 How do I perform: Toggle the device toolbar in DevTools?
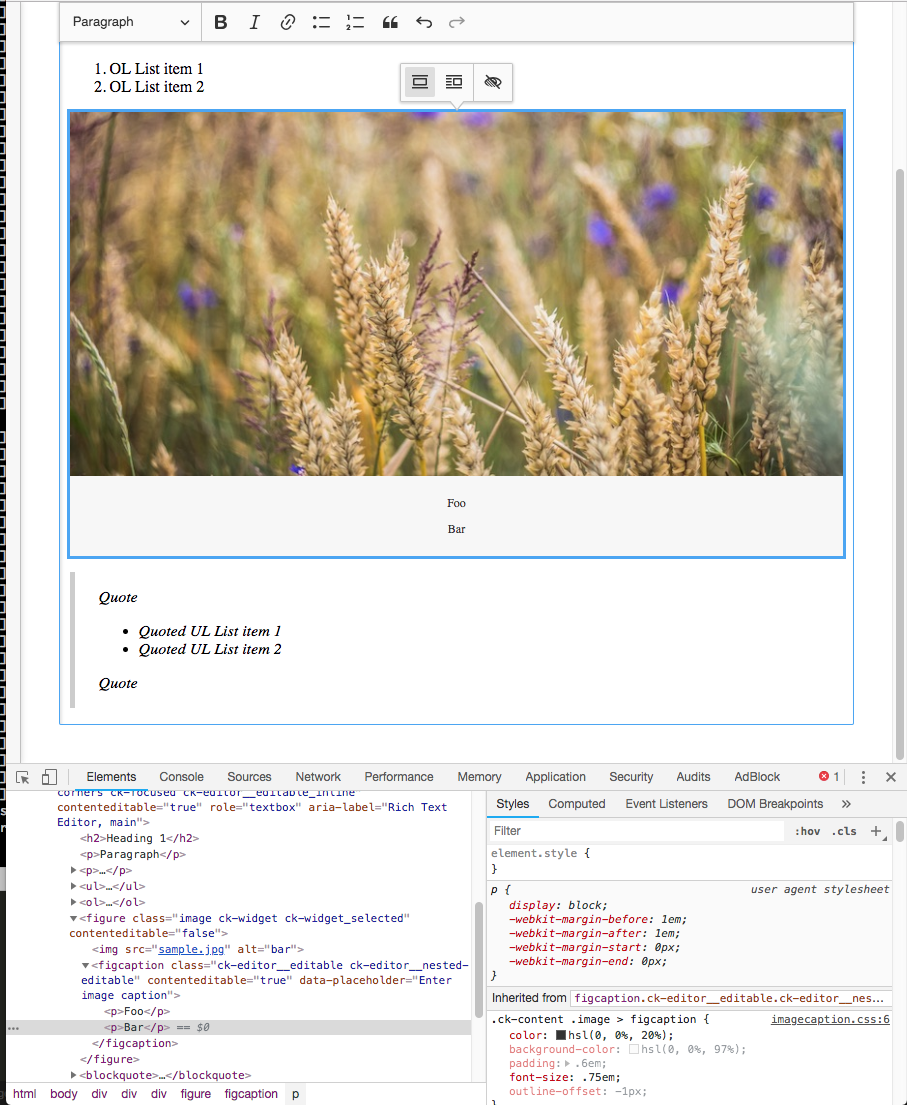pyautogui.click(x=49, y=777)
